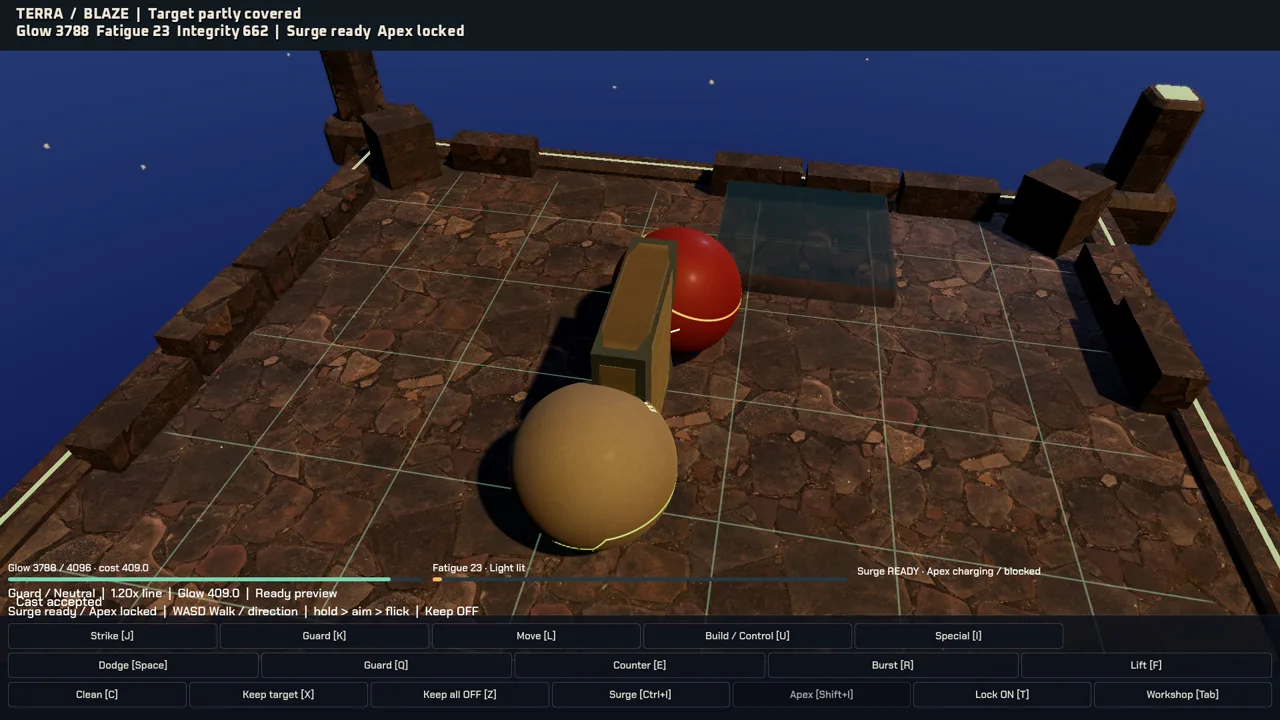Click the Clean [C] button
The image size is (1280, 720).
[97, 694]
